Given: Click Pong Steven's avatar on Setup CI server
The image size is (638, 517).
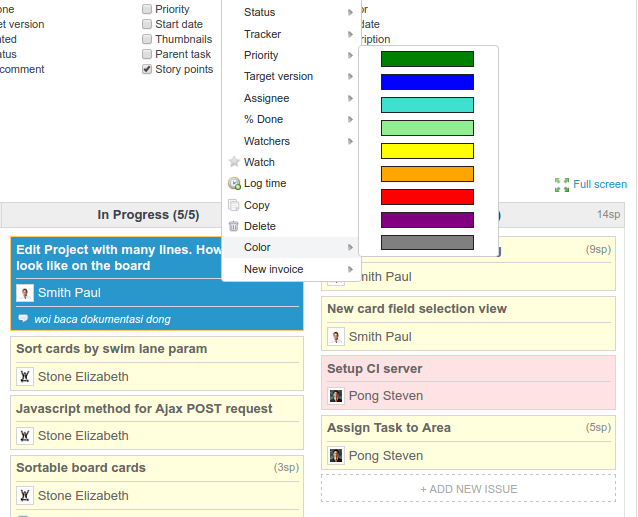Looking at the screenshot, I should click(x=336, y=396).
